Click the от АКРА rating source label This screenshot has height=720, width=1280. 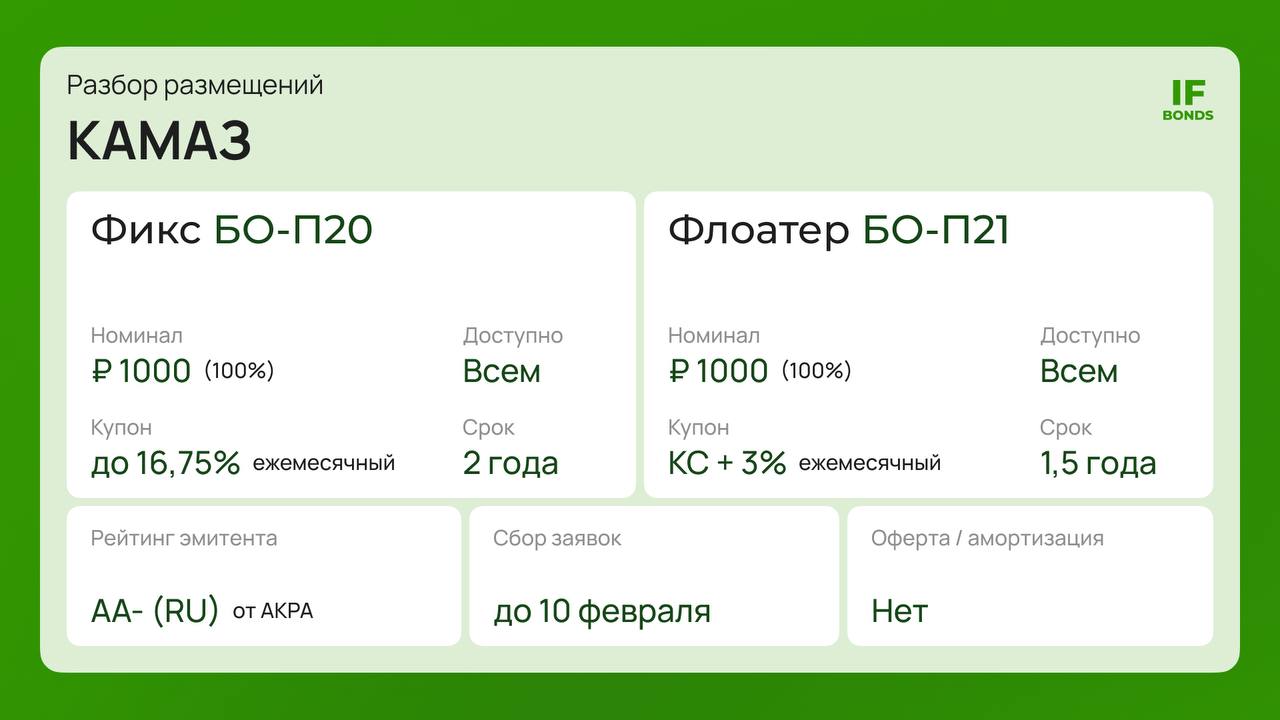tap(273, 610)
